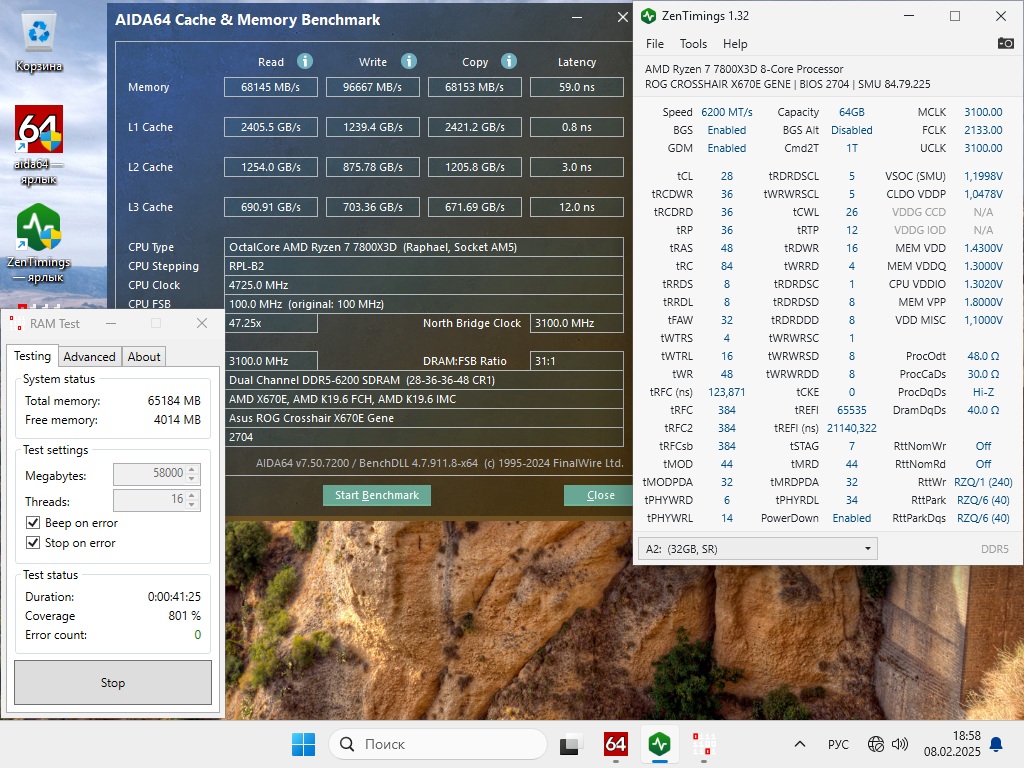Switch to Advanced tab in RAM Test

coord(89,357)
